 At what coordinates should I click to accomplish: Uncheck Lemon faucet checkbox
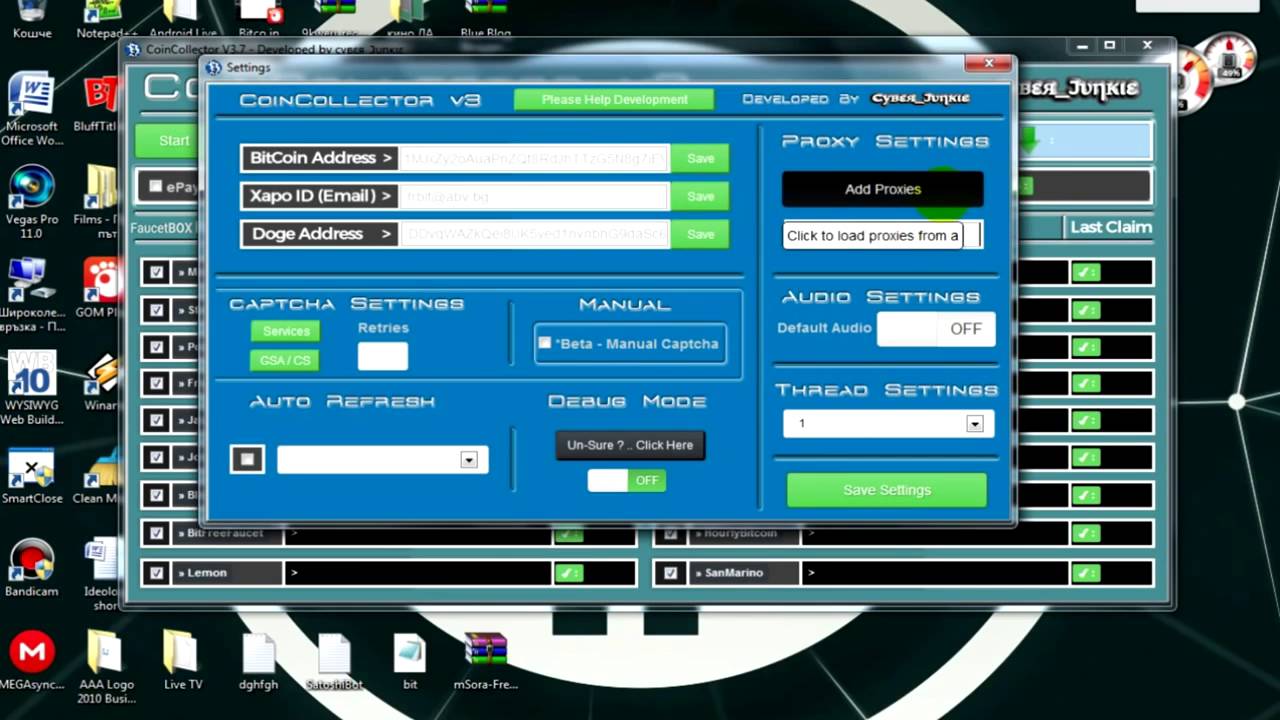[156, 573]
